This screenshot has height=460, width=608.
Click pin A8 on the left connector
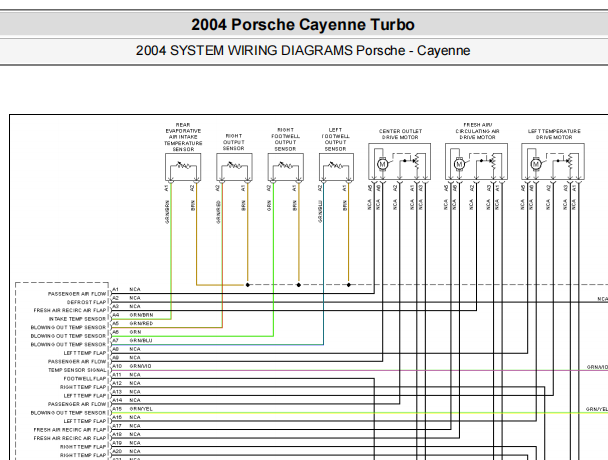click(x=115, y=349)
